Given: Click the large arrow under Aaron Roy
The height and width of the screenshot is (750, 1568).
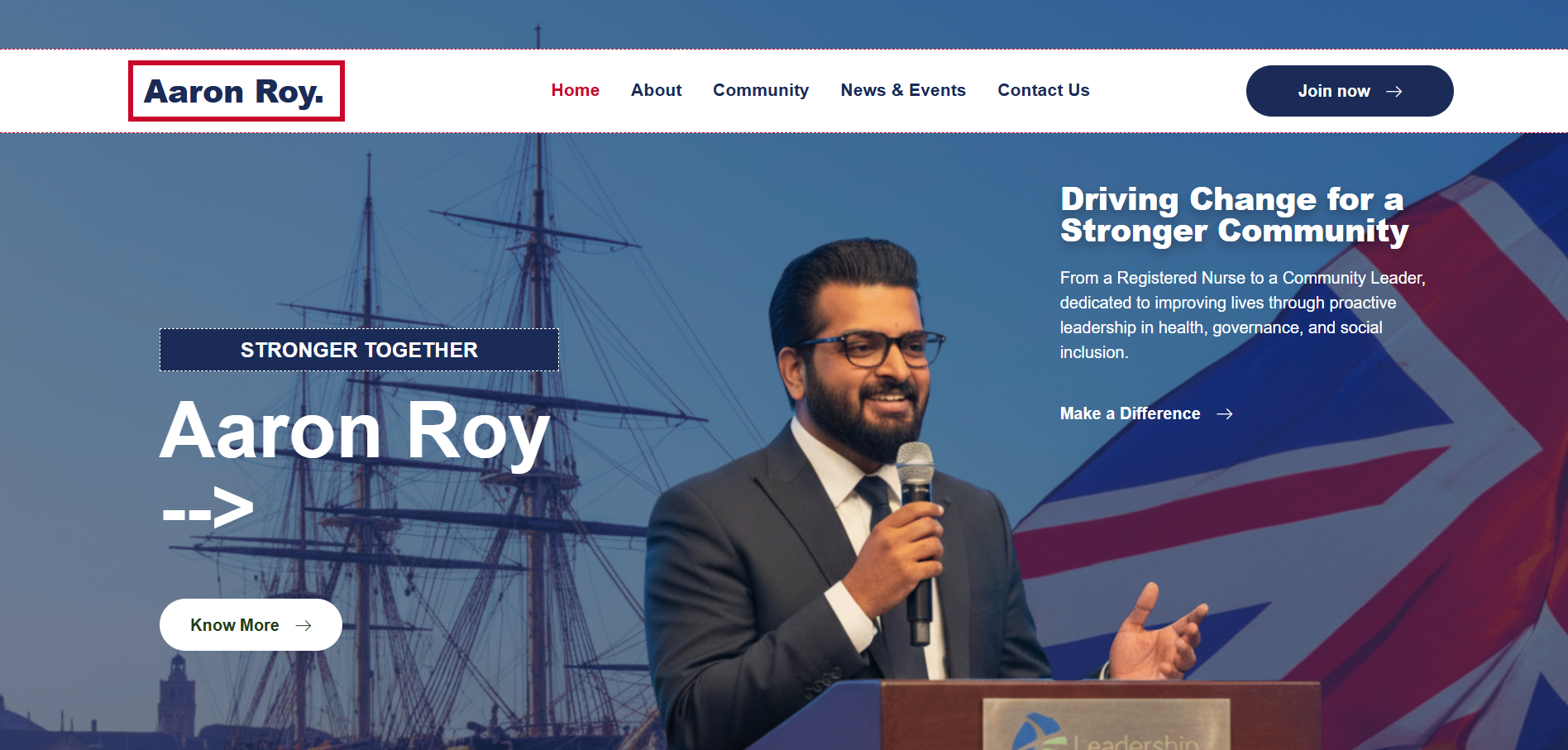Looking at the screenshot, I should [208, 508].
